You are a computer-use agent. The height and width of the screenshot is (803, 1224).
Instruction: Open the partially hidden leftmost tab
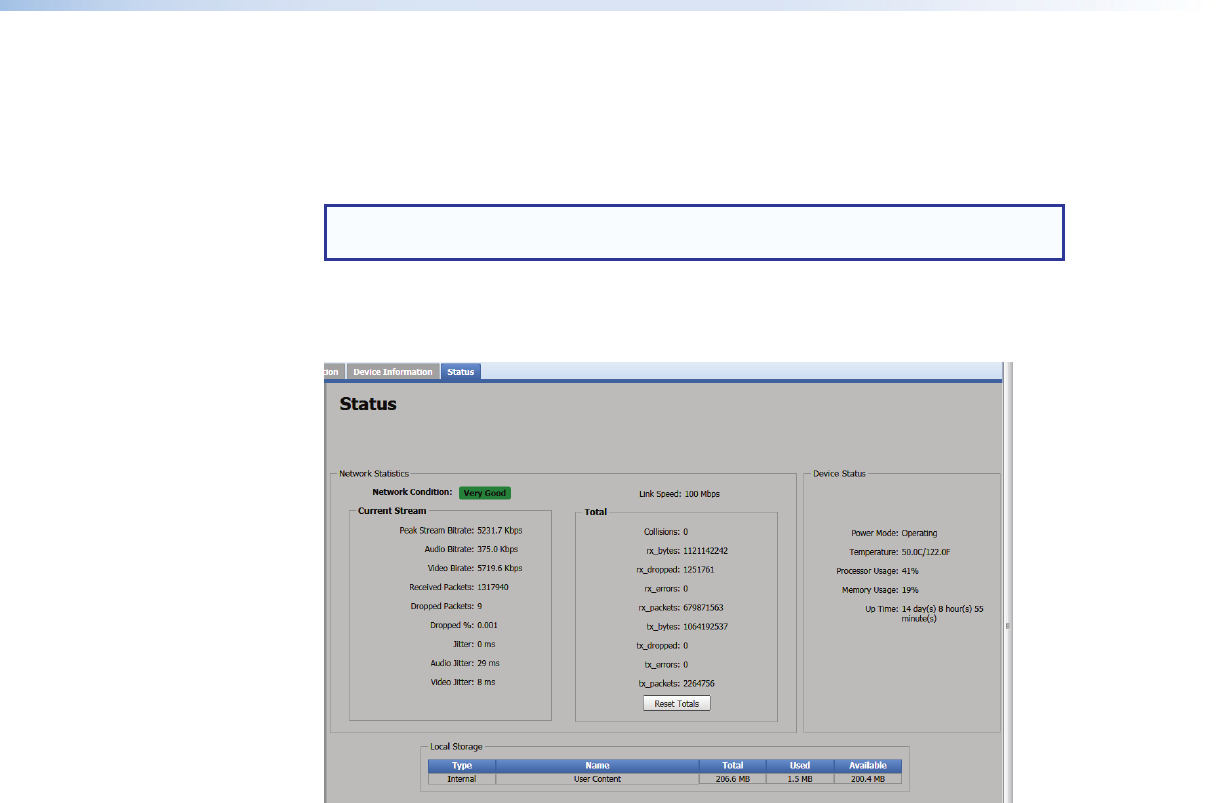pyautogui.click(x=333, y=372)
